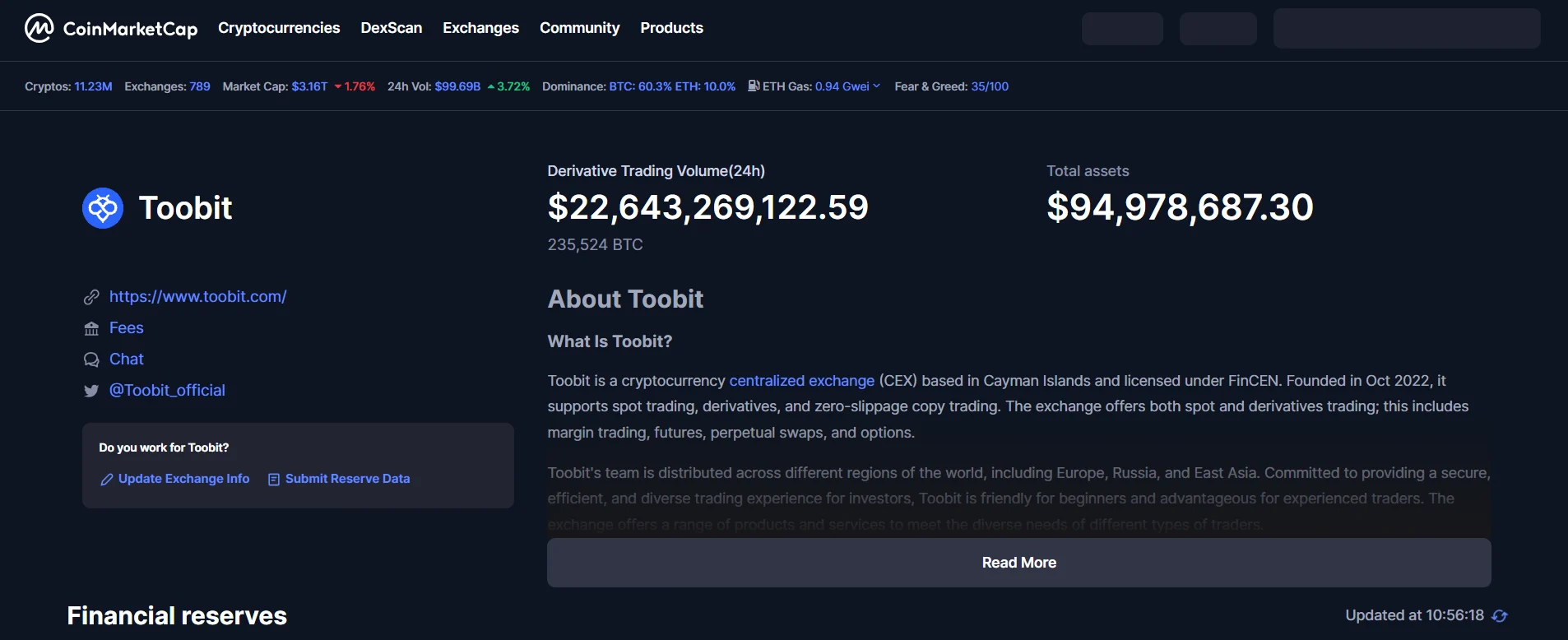Expand the description with Read More

pyautogui.click(x=1018, y=563)
